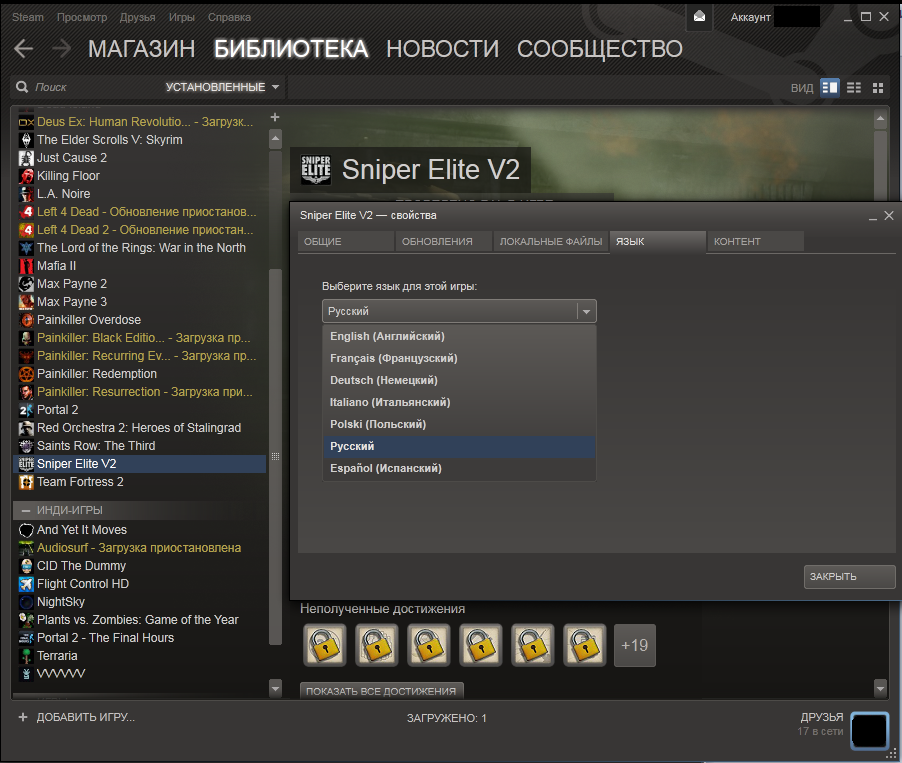This screenshot has height=763, width=902.
Task: Switch to the ОБНОВЛЕНИЯ tab
Action: click(444, 242)
